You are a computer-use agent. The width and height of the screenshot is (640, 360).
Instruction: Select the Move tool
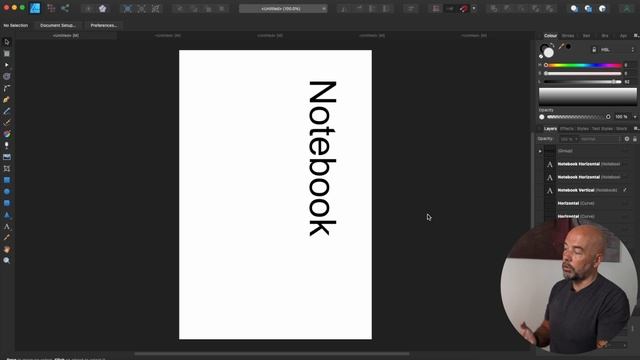click(x=7, y=42)
